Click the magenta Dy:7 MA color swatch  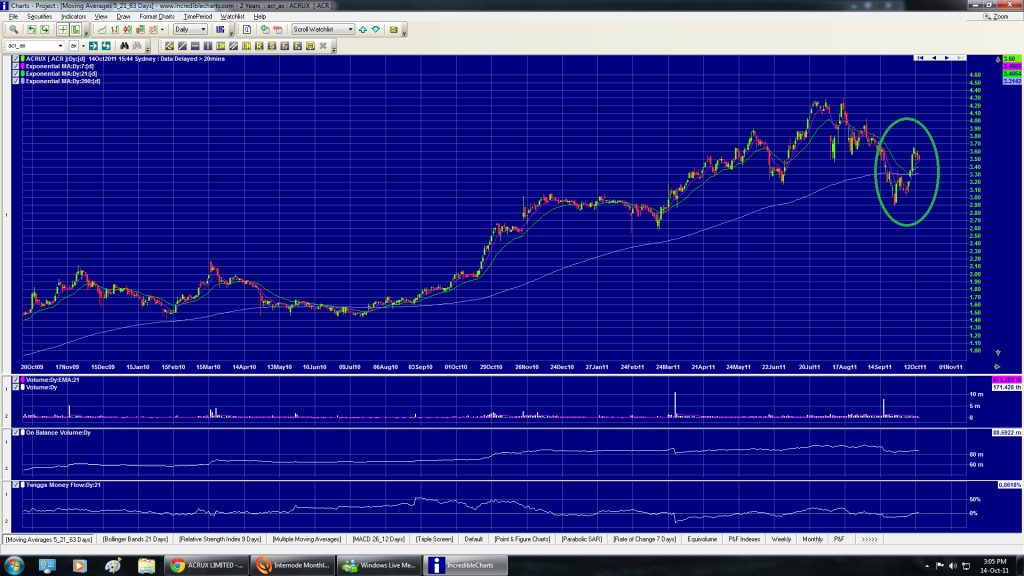(24, 66)
